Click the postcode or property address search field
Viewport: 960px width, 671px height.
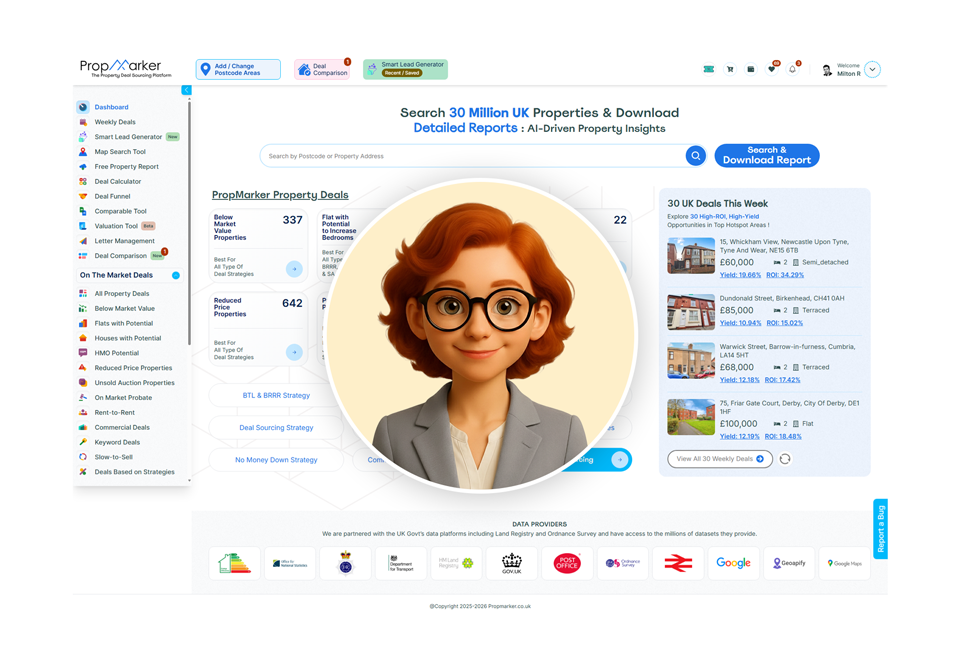pyautogui.click(x=470, y=156)
